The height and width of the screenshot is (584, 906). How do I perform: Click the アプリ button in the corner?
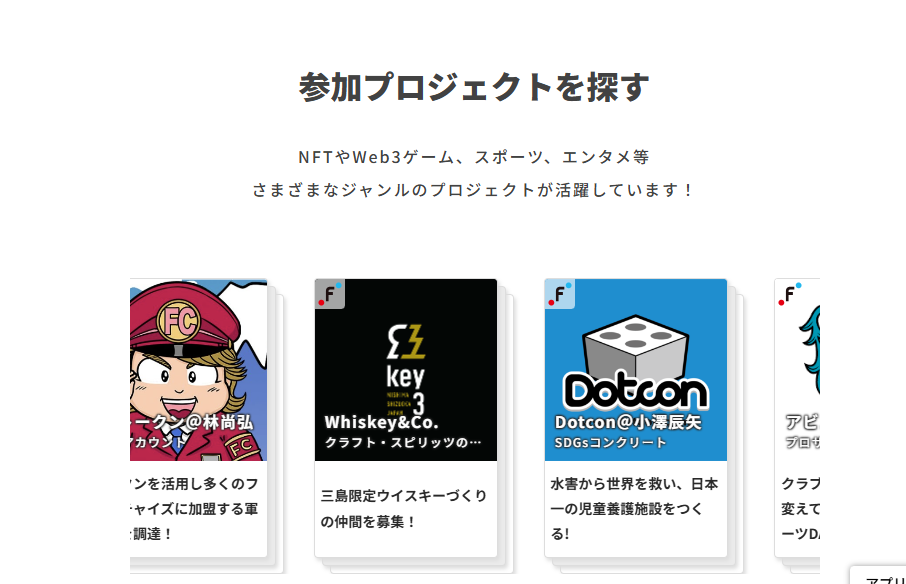(x=878, y=576)
